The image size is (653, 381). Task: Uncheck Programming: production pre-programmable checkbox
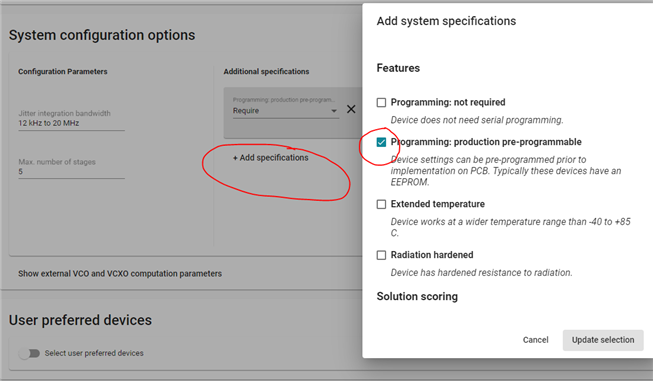(x=381, y=142)
